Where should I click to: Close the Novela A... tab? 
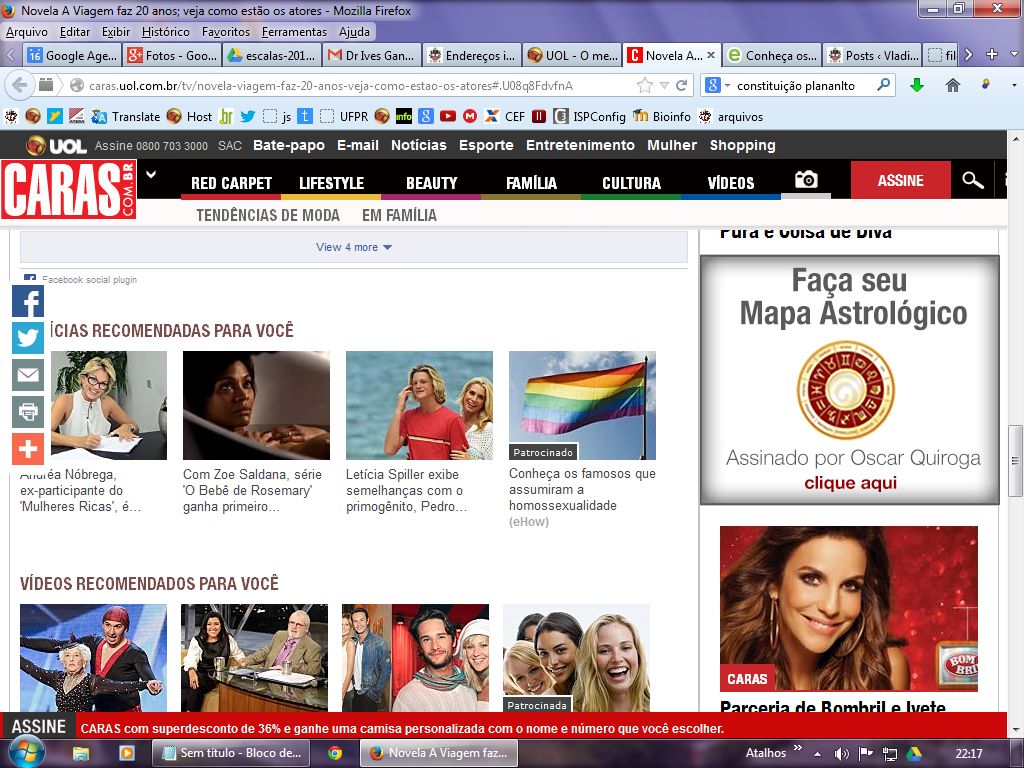tap(711, 56)
